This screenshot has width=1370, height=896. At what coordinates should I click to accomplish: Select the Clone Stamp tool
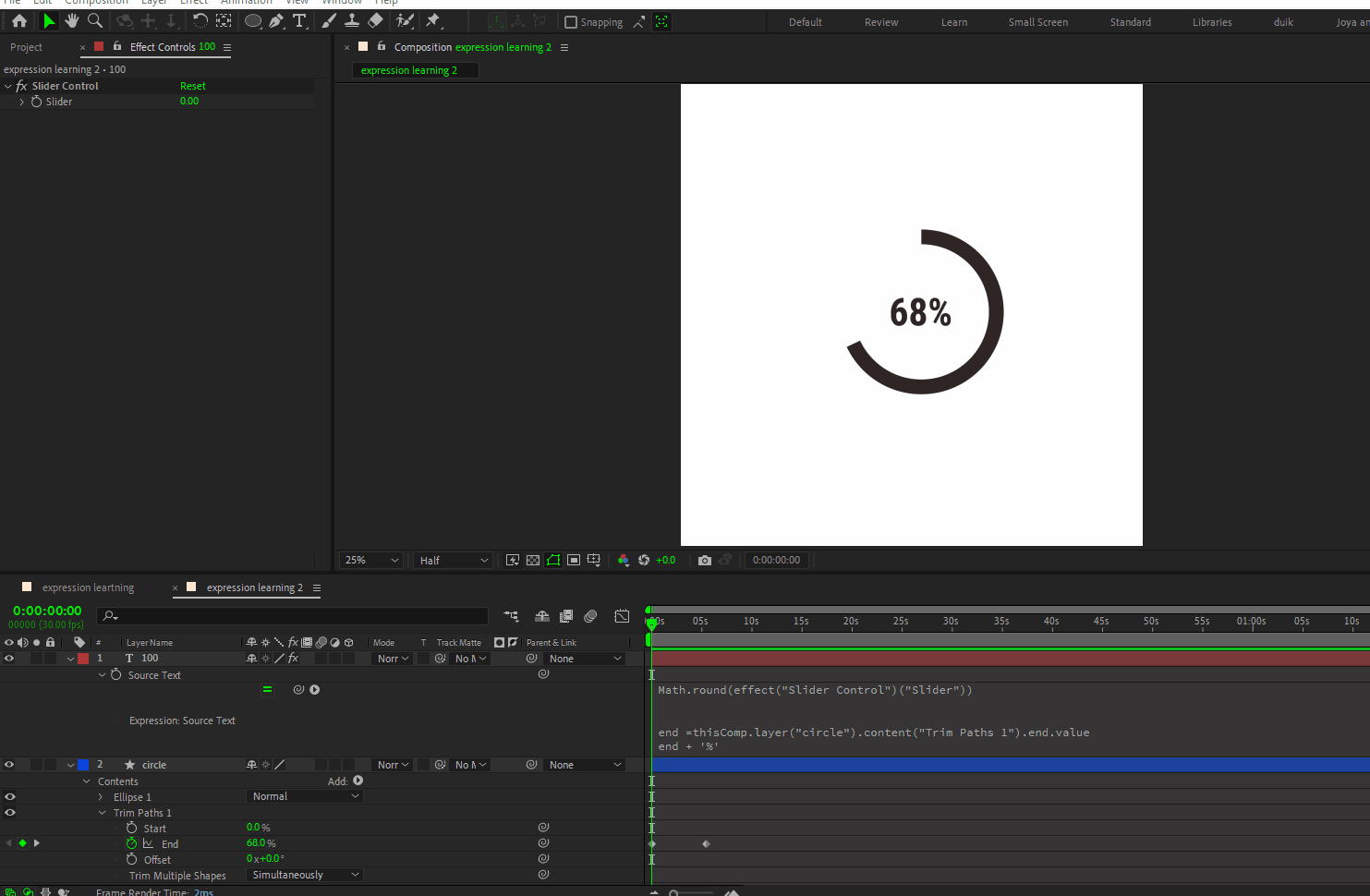[352, 20]
